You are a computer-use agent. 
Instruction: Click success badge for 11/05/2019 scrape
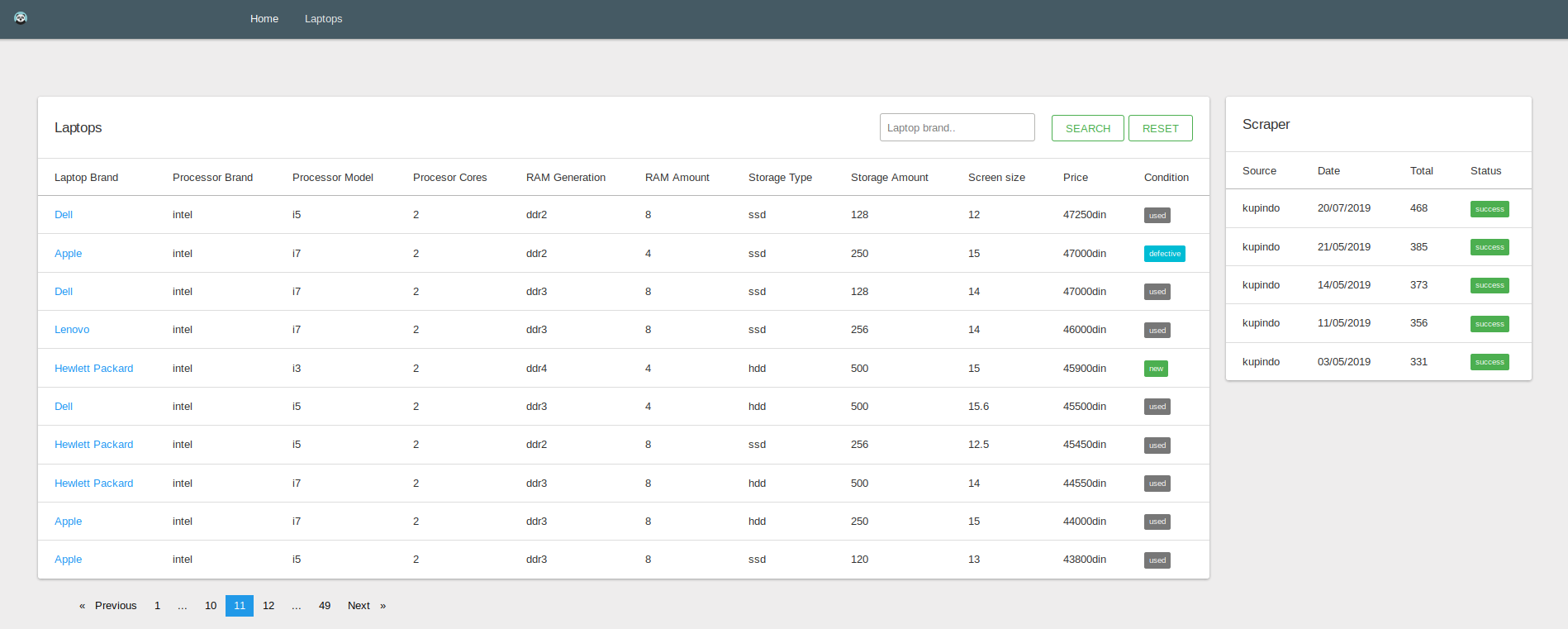pos(1490,324)
